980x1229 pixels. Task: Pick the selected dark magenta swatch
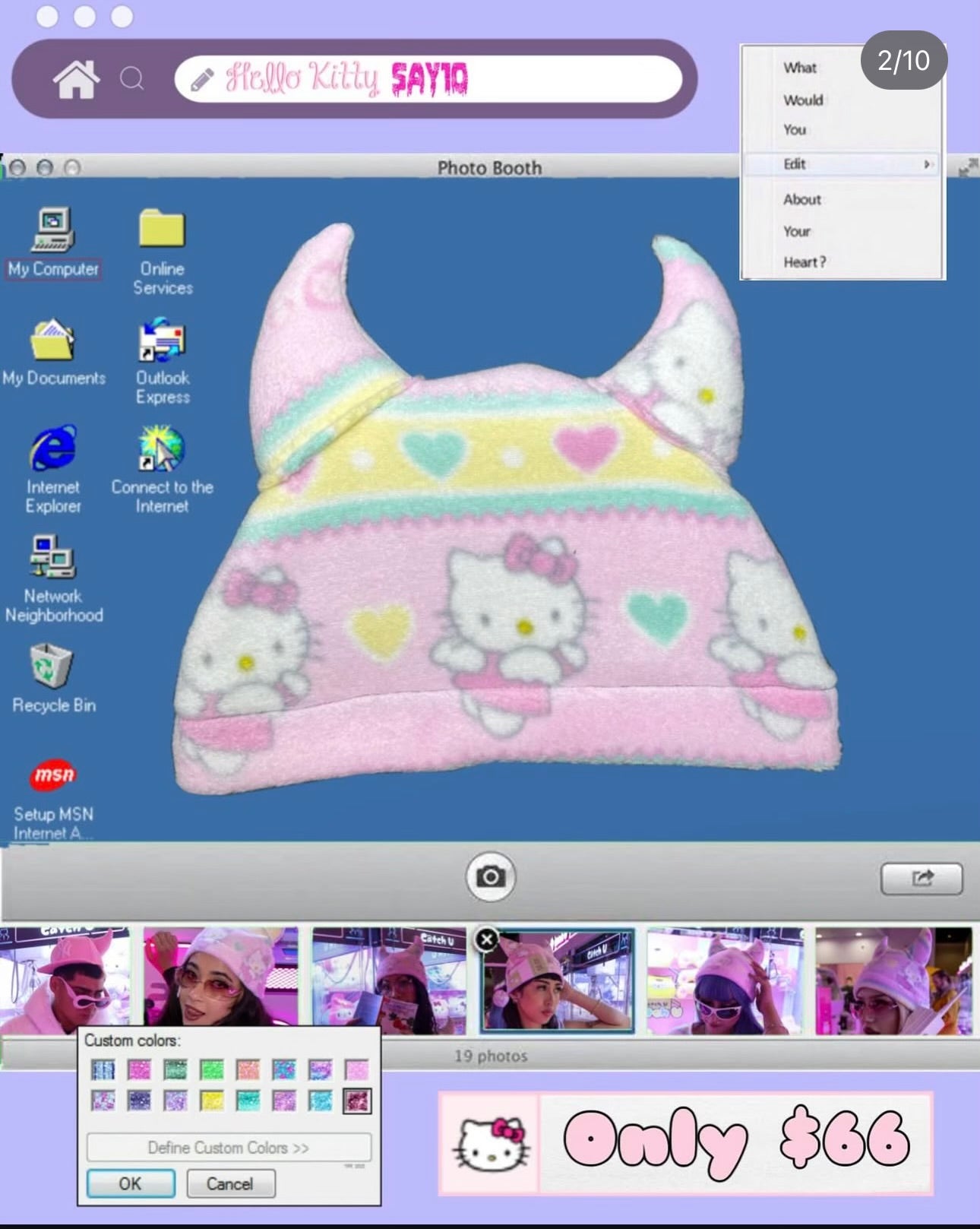[356, 1100]
